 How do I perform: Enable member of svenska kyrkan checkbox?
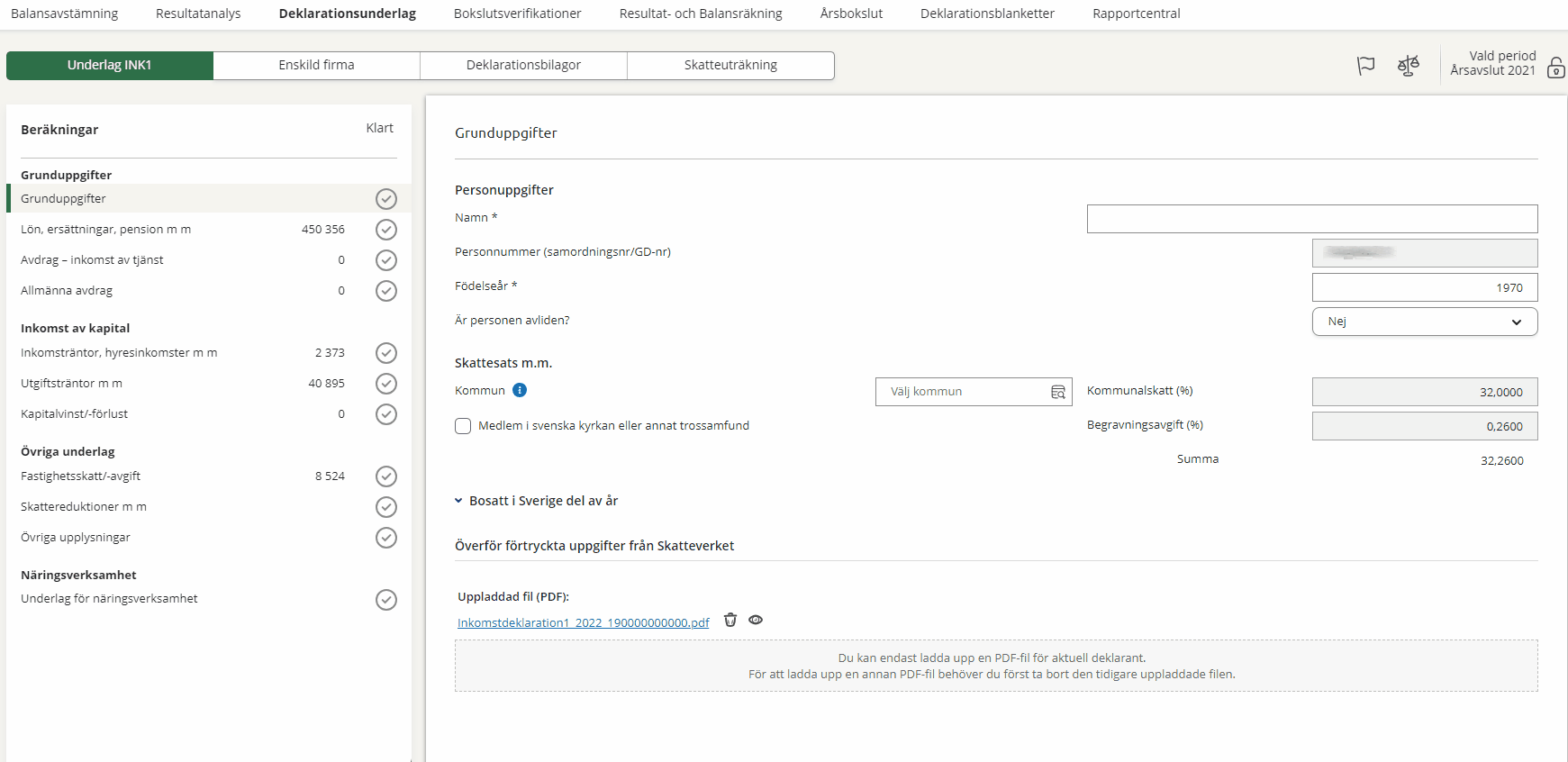coord(463,426)
